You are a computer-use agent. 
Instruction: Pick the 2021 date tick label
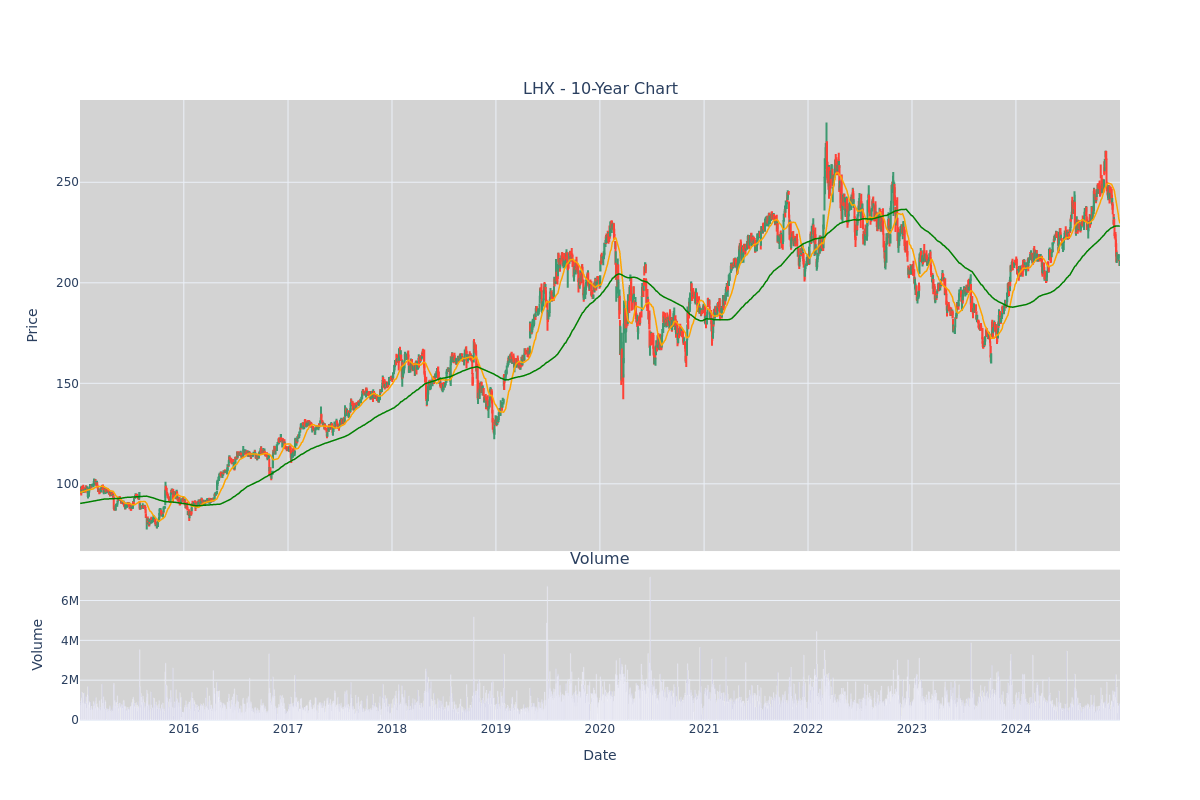(704, 729)
